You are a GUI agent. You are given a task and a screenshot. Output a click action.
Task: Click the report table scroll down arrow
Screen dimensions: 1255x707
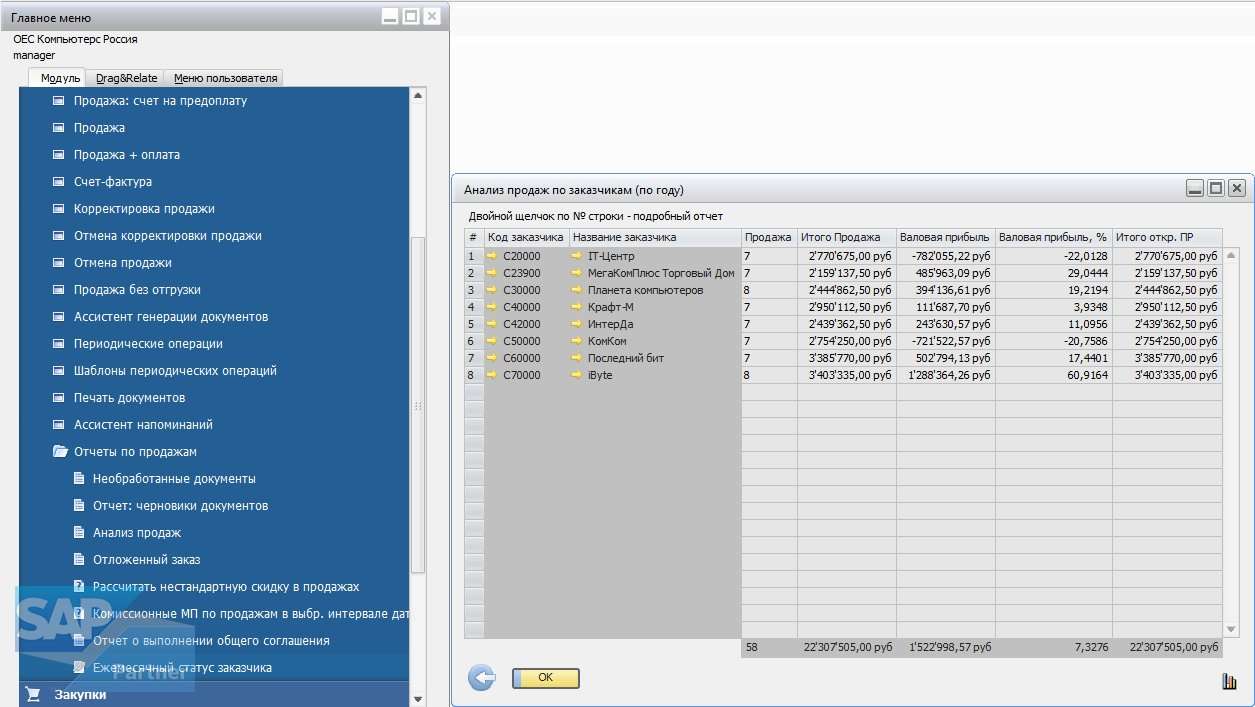pos(1231,629)
